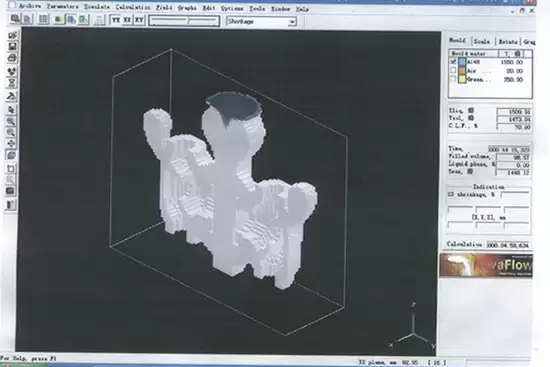Image resolution: width=550 pixels, height=367 pixels.
Task: Click the section plane position slider
Action: (x=184, y=21)
